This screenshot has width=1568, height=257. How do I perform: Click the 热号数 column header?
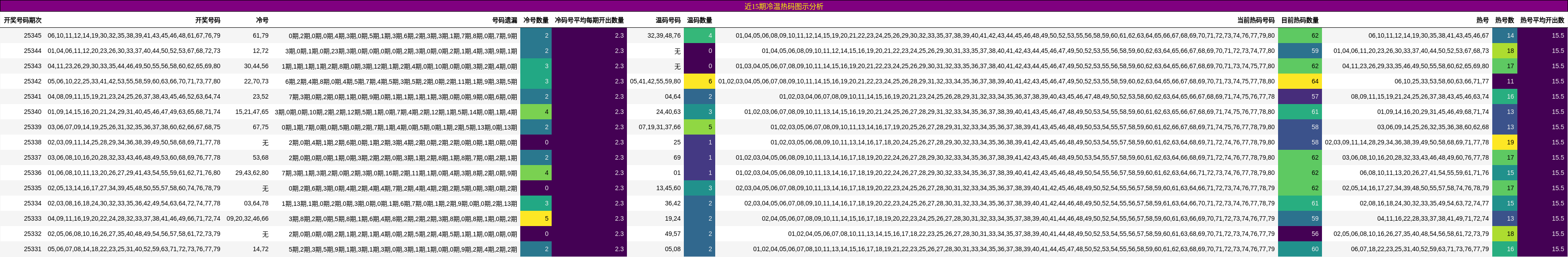pyautogui.click(x=1504, y=20)
